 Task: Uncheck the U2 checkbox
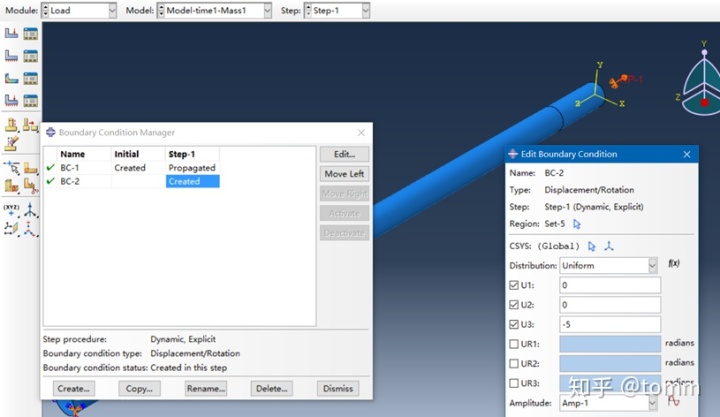514,305
